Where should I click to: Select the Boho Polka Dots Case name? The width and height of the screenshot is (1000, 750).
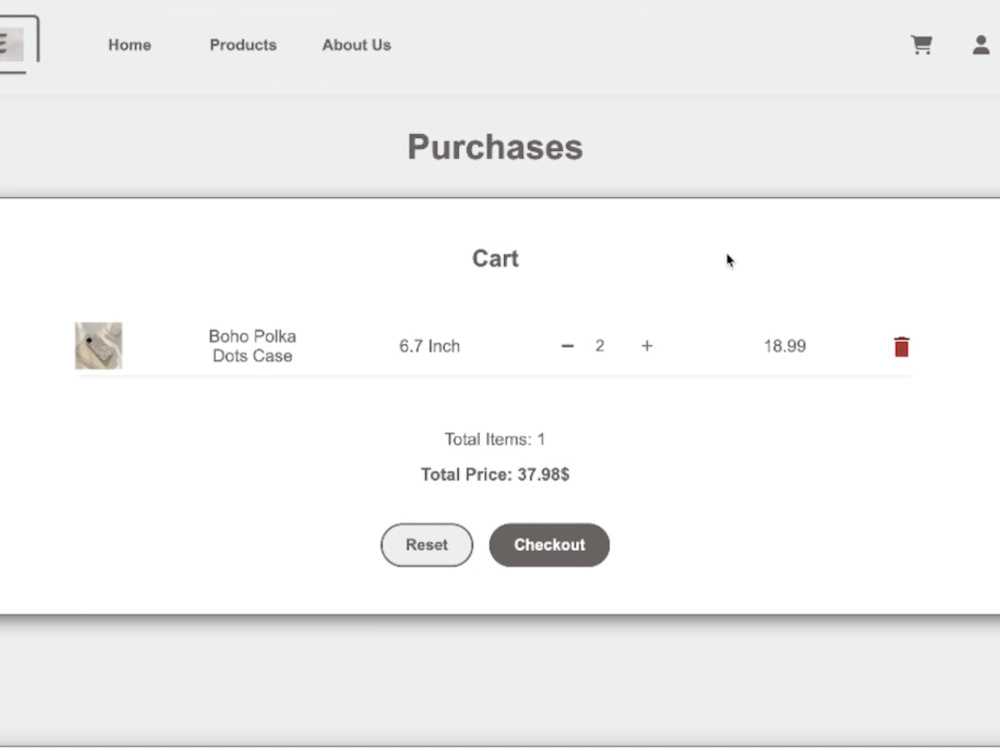click(253, 346)
